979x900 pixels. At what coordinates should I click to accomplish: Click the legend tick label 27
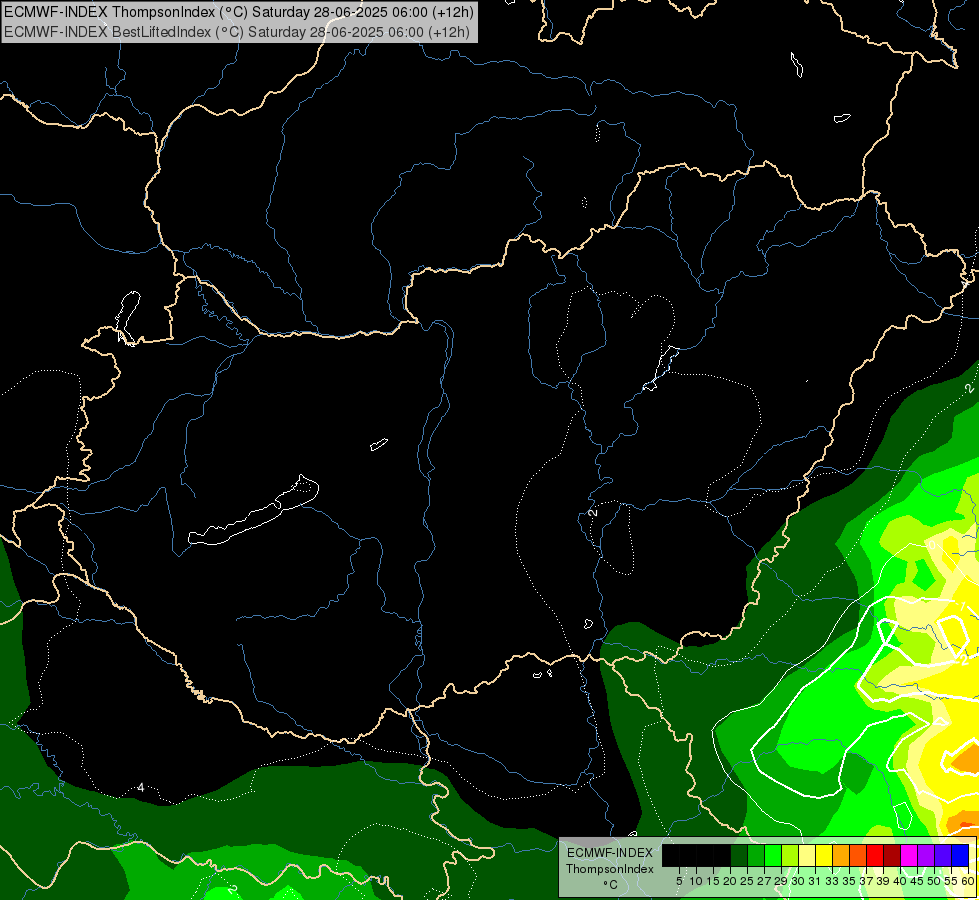click(x=764, y=881)
